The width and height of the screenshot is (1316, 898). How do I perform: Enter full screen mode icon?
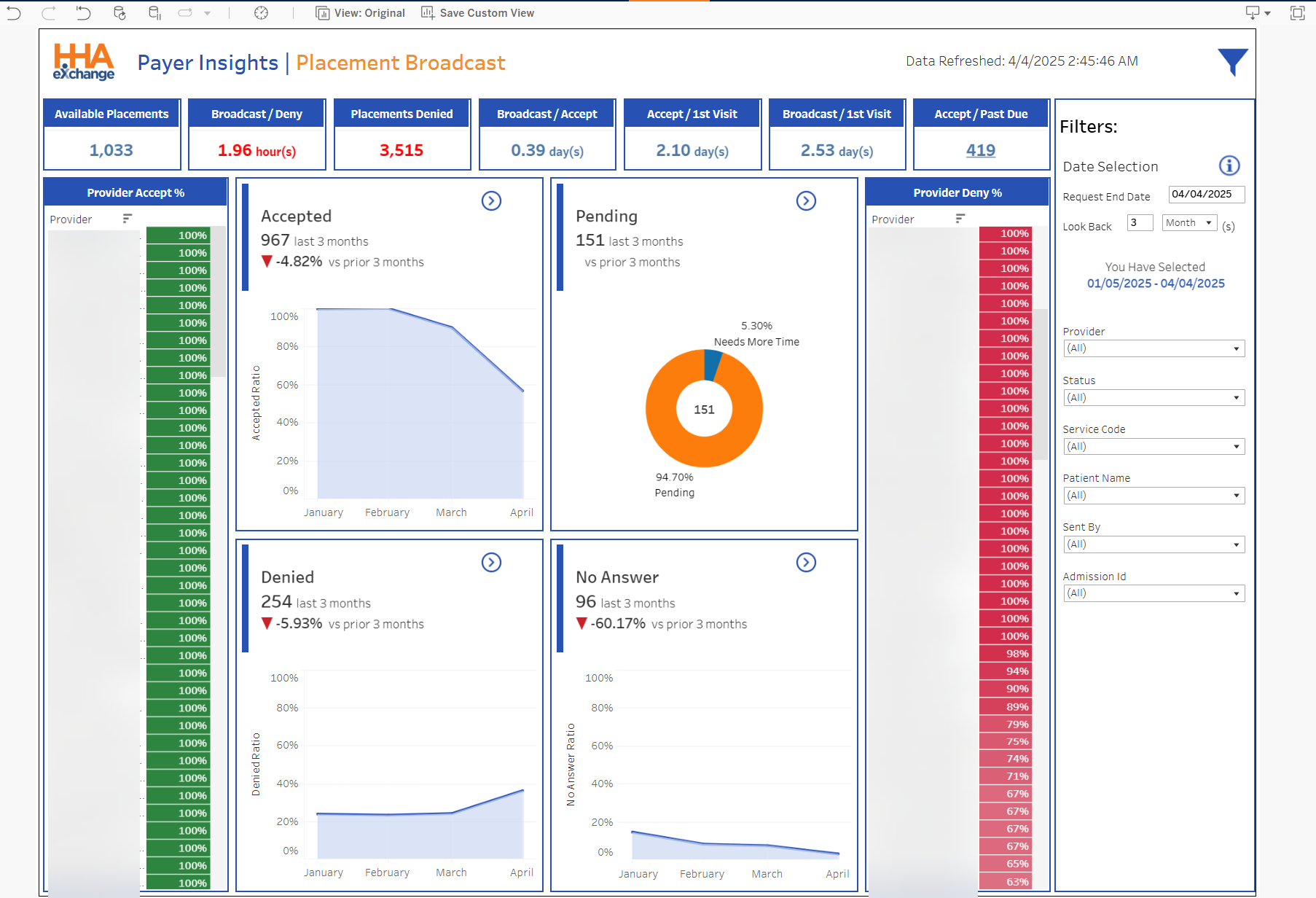pyautogui.click(x=1298, y=13)
